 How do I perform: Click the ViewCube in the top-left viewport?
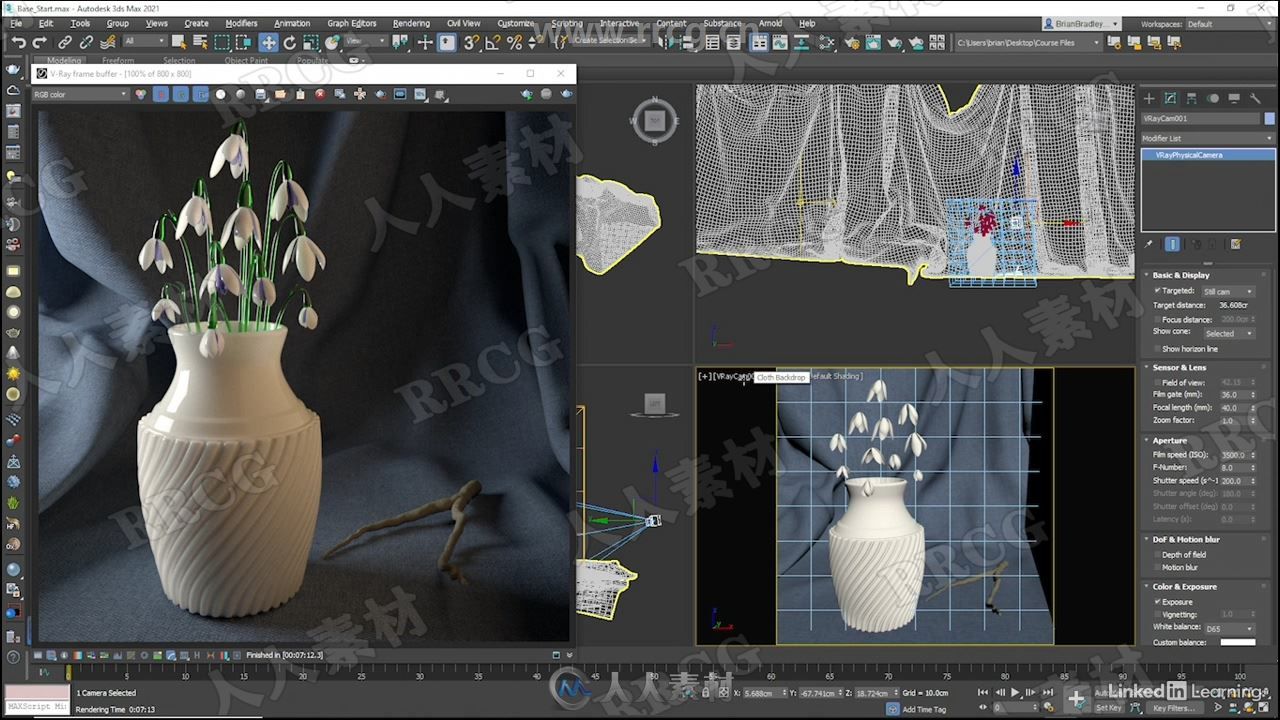[654, 121]
